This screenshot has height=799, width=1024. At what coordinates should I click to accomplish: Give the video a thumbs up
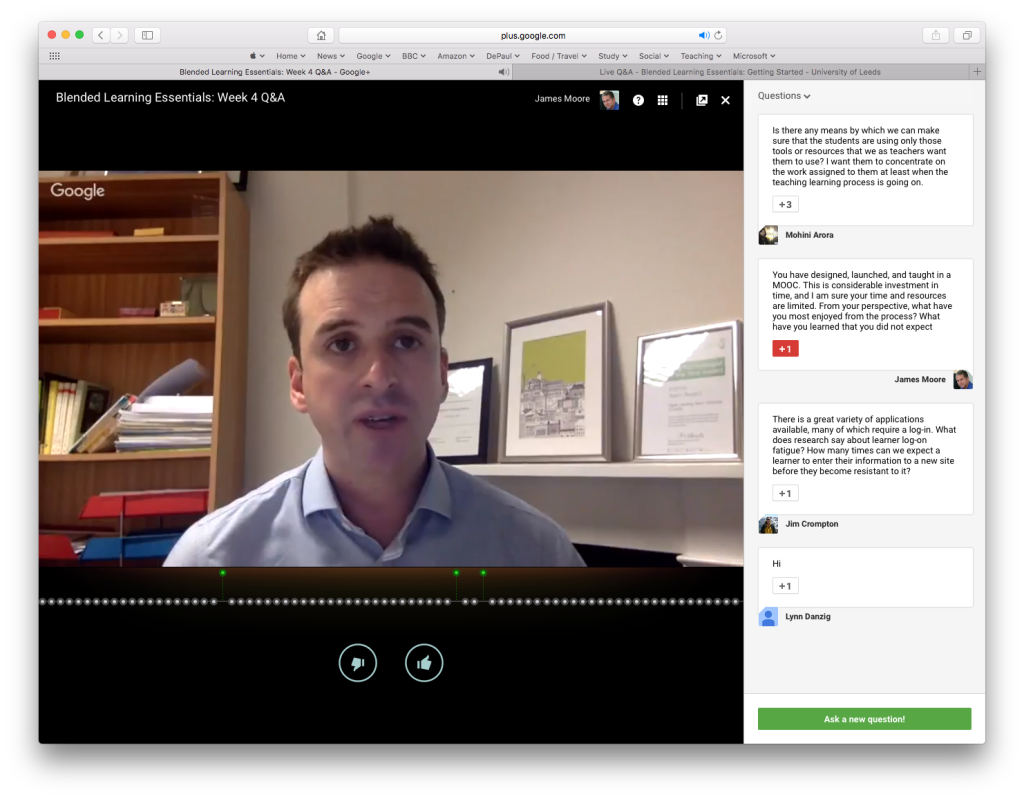click(x=424, y=662)
